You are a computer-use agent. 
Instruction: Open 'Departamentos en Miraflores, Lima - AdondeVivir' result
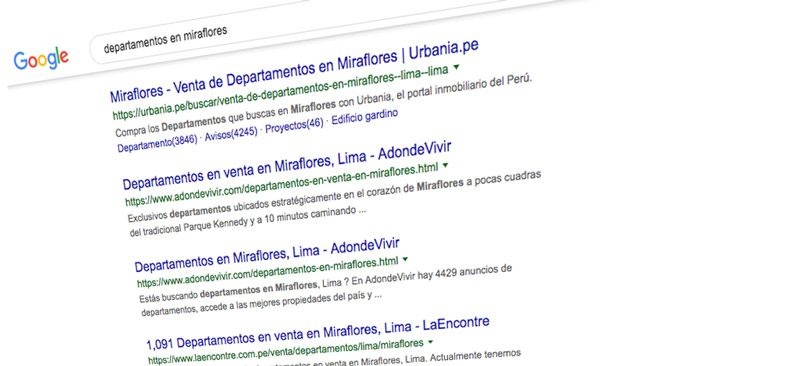[x=267, y=254]
